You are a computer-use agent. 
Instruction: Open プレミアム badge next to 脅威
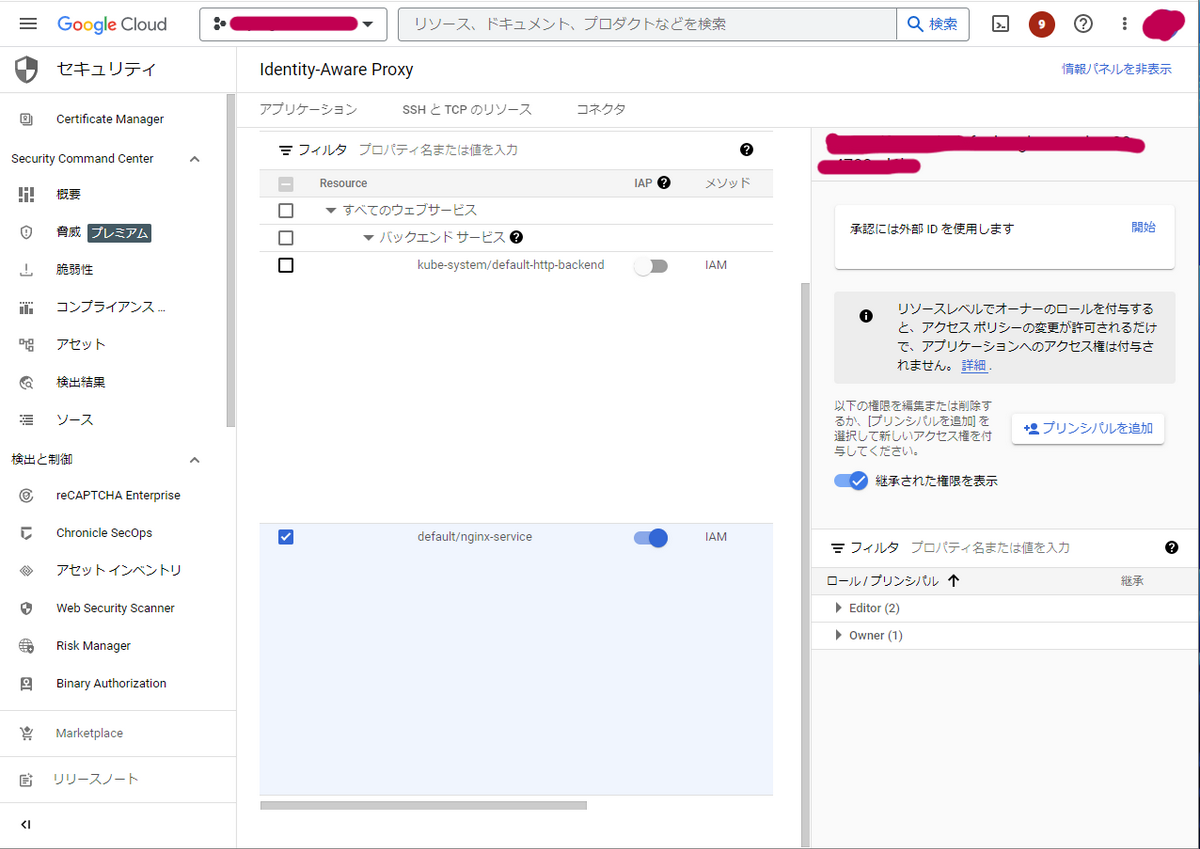pos(119,232)
